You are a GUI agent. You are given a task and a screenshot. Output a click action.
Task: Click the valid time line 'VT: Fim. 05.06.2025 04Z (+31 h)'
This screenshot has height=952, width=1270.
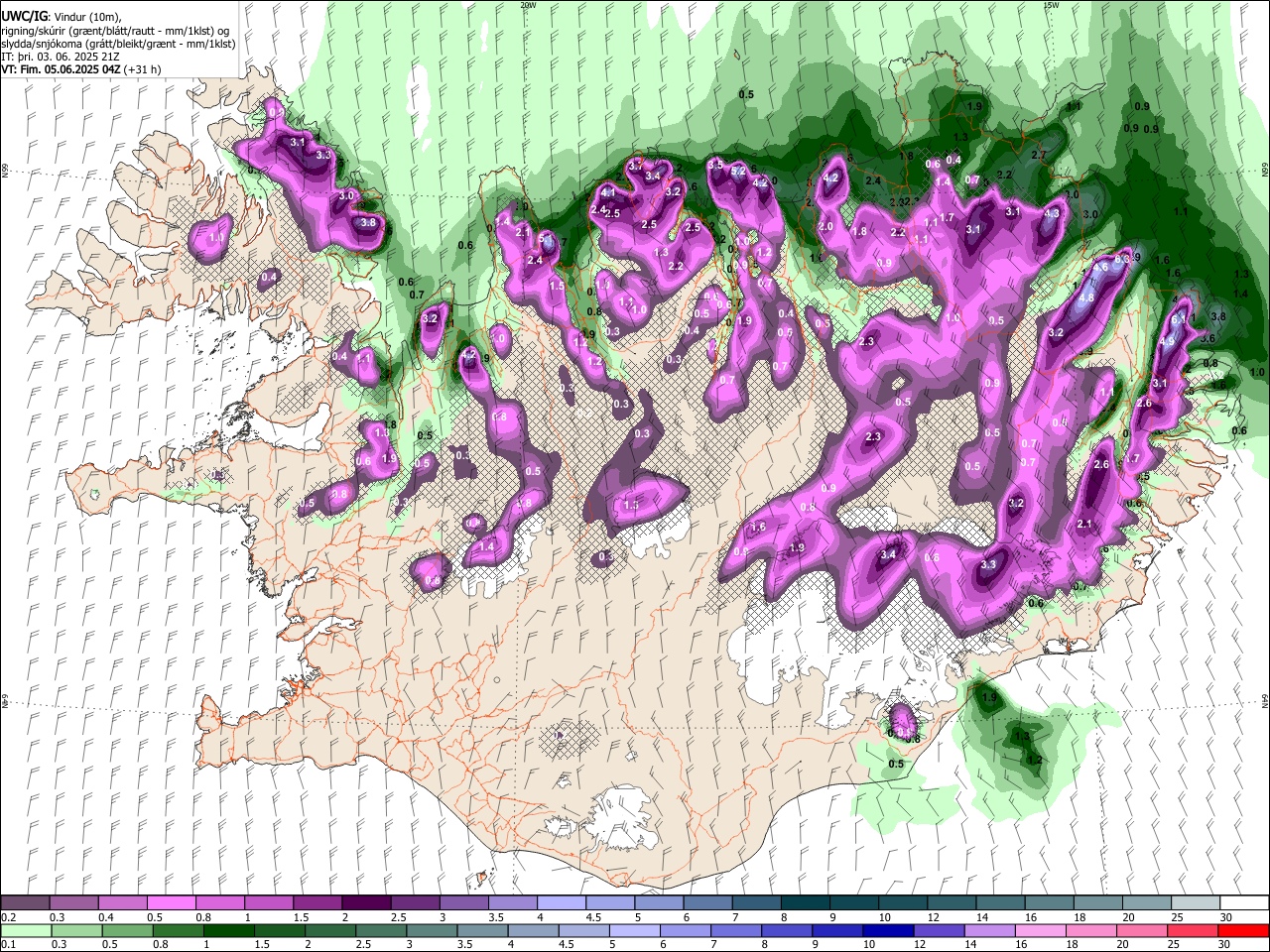[x=81, y=69]
